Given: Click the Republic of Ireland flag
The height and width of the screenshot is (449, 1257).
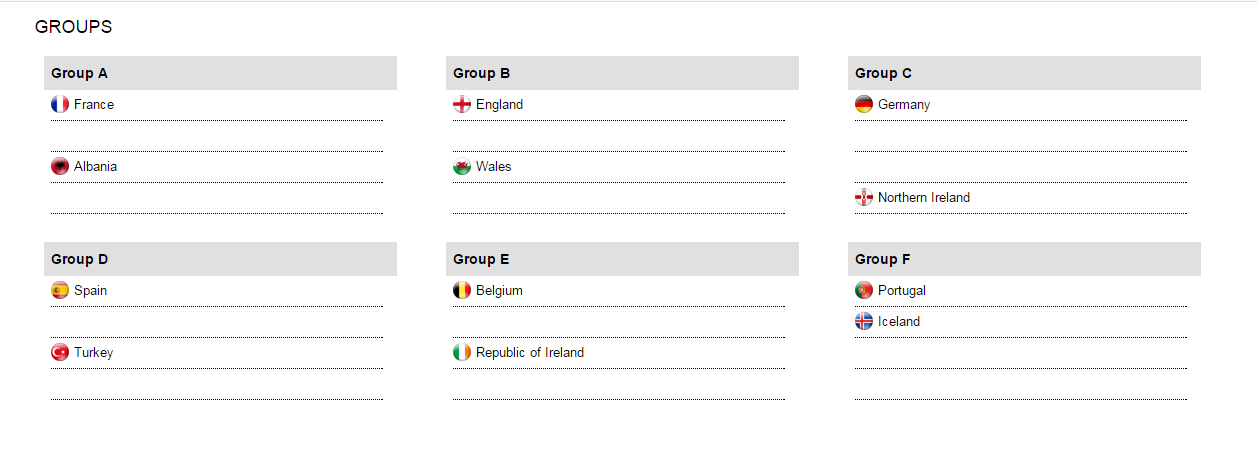Looking at the screenshot, I should pos(462,352).
